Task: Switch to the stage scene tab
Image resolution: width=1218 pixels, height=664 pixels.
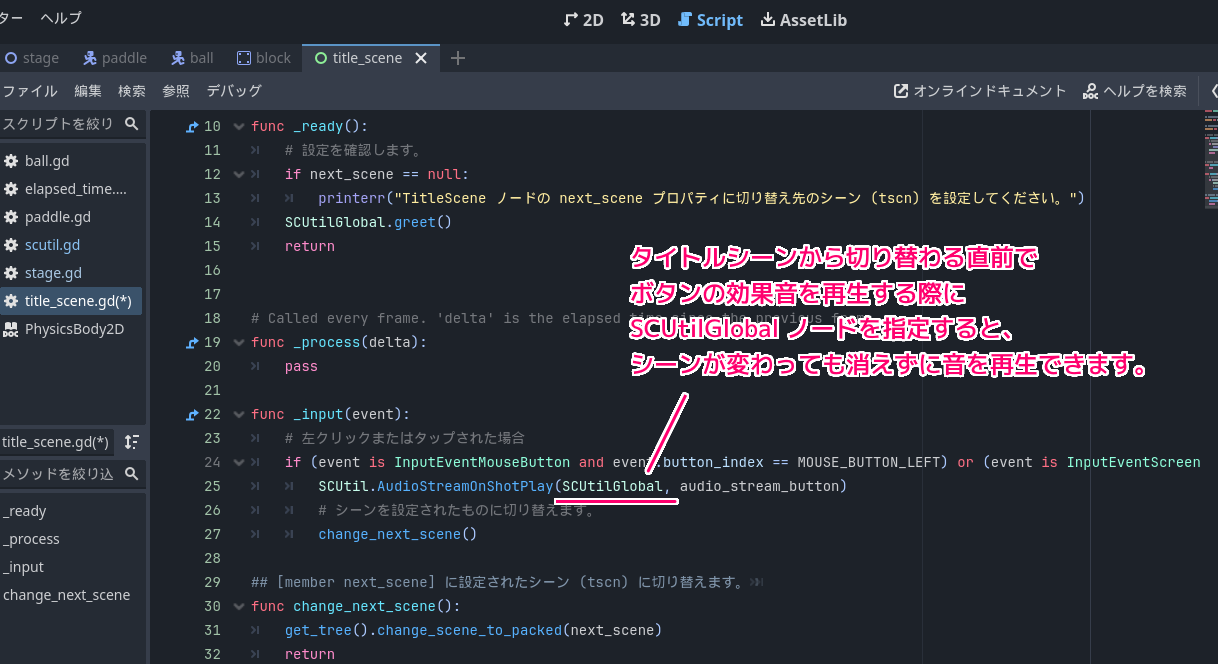Action: pos(31,58)
